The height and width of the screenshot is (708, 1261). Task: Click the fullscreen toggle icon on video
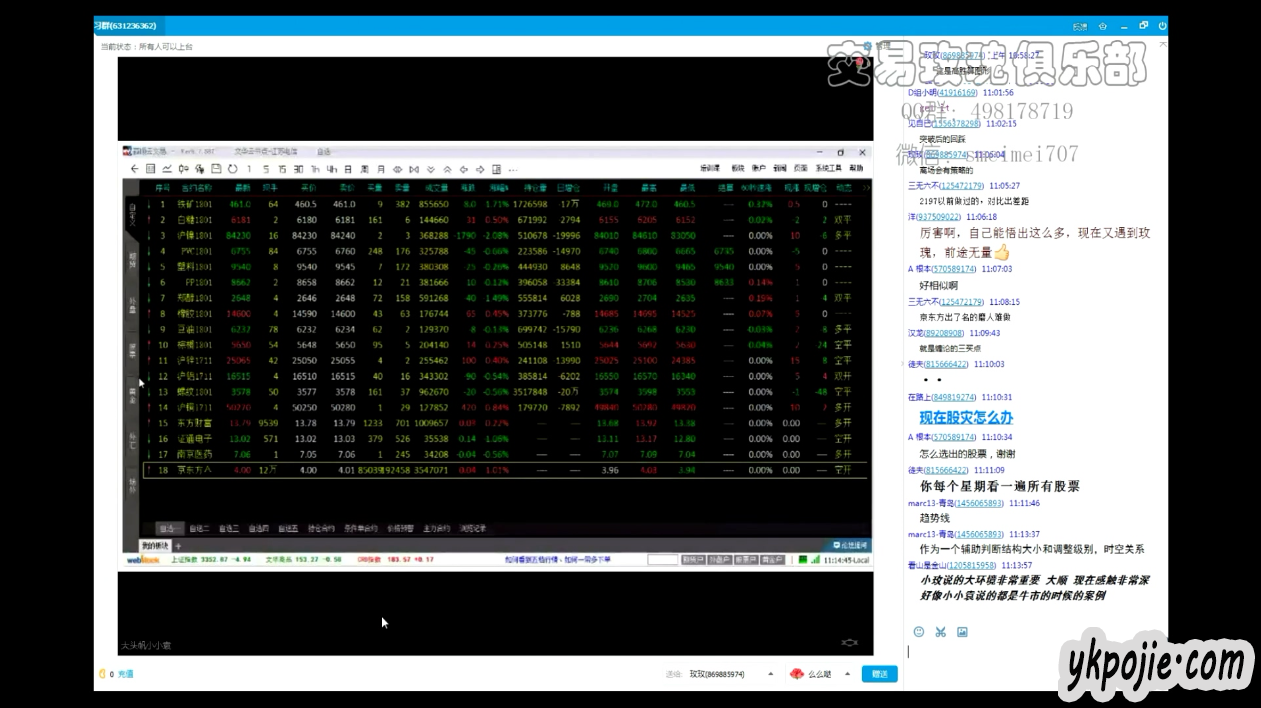tap(849, 642)
